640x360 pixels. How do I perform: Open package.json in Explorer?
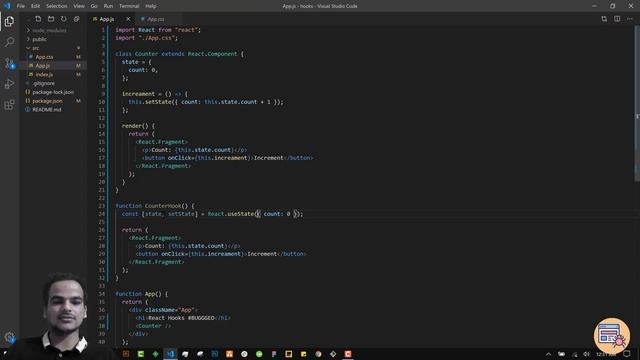(x=47, y=101)
